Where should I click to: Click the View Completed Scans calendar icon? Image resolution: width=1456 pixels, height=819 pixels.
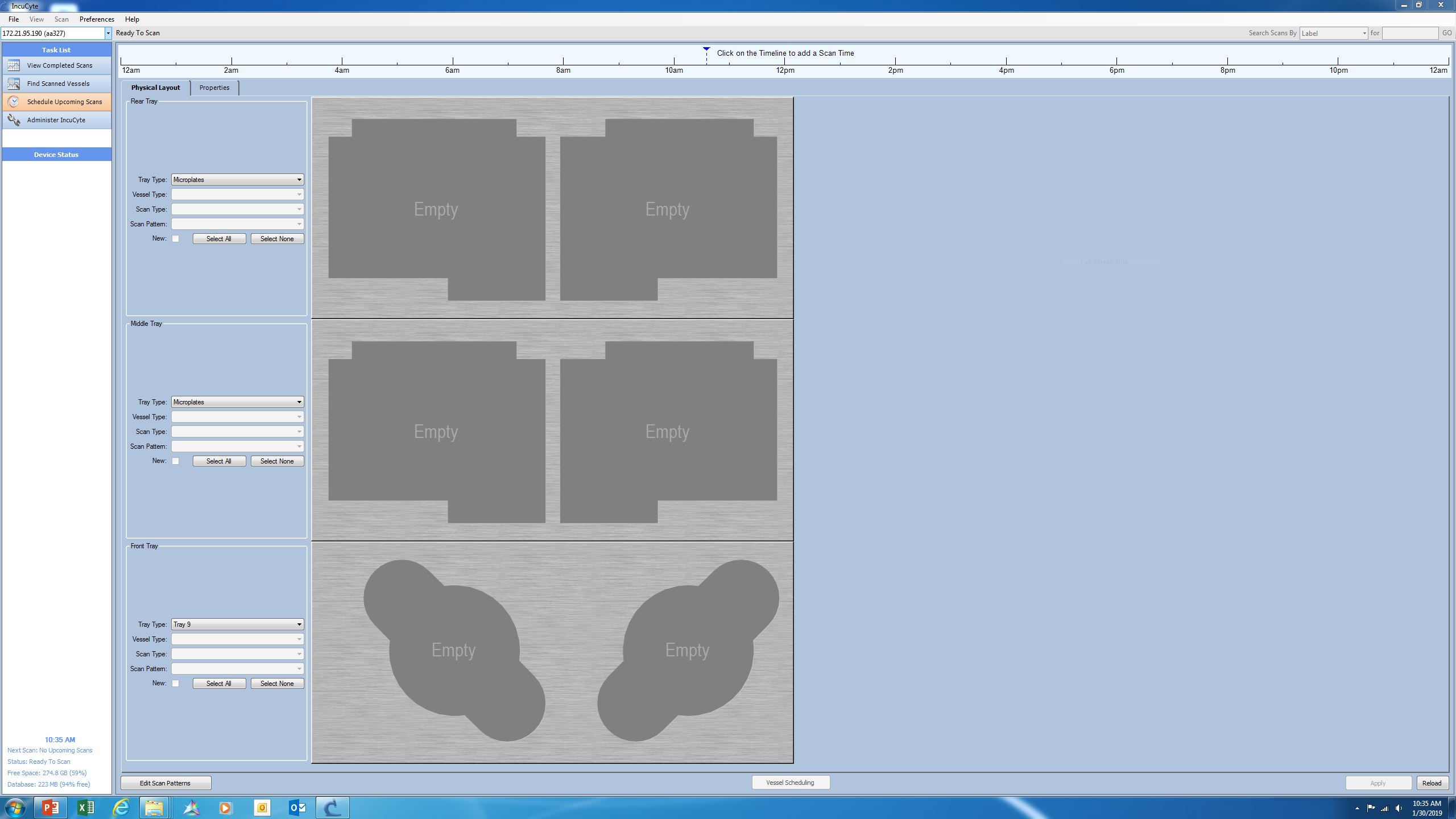14,65
